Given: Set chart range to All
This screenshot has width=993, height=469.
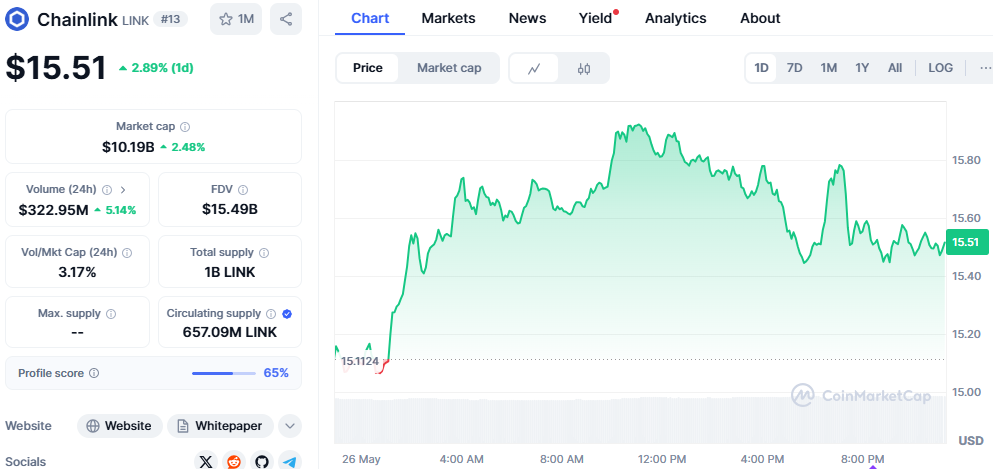Looking at the screenshot, I should pyautogui.click(x=895, y=68).
